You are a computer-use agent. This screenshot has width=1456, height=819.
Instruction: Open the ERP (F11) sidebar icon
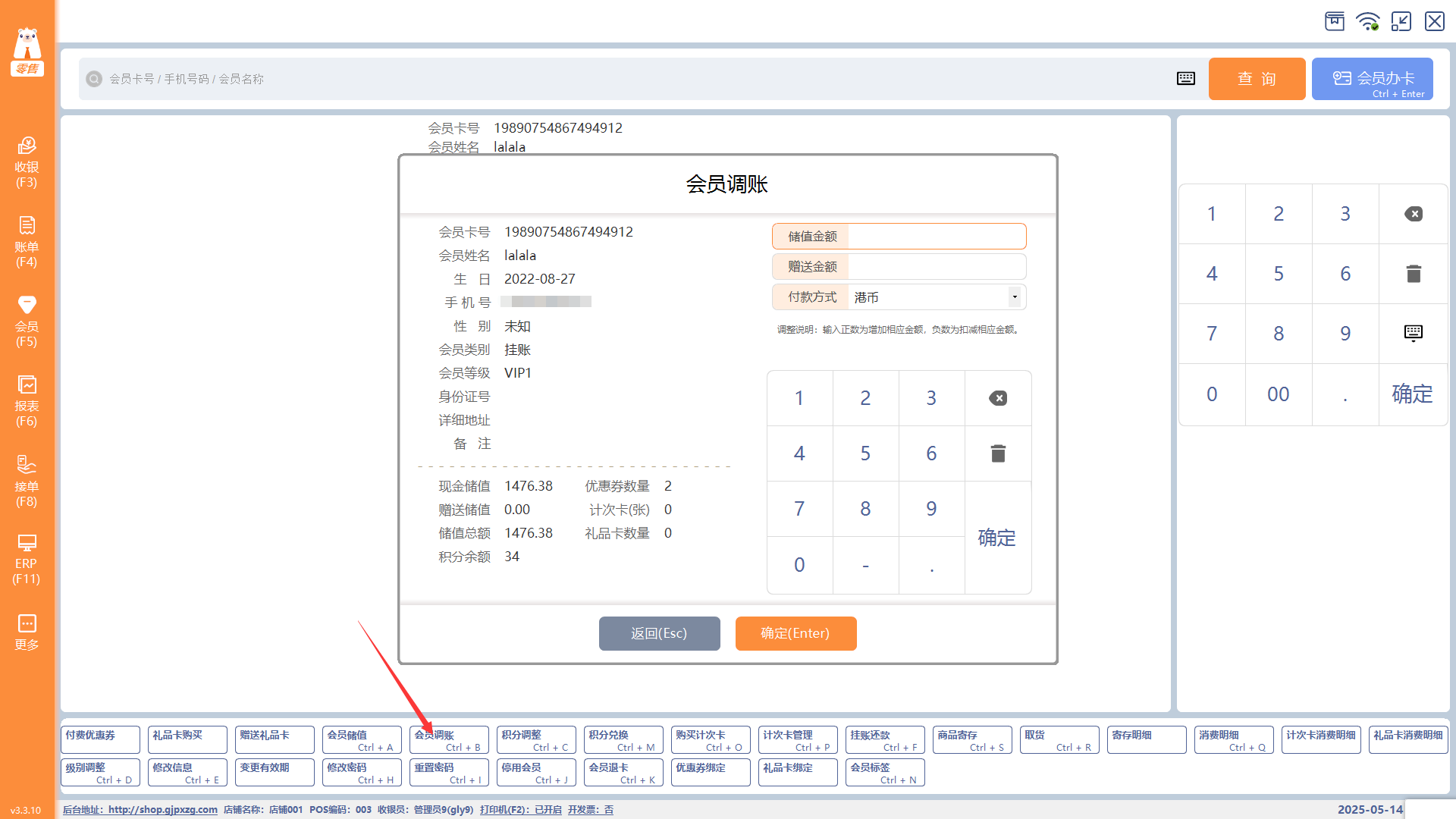[x=27, y=560]
